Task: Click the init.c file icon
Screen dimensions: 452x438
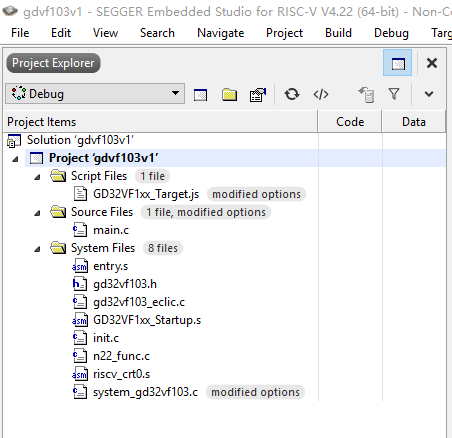Action: point(80,338)
